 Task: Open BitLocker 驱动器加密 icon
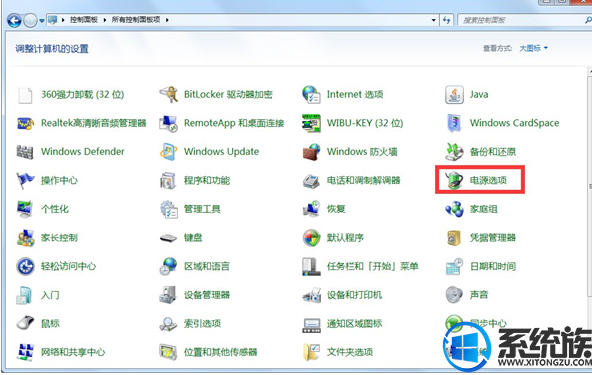tap(168, 94)
